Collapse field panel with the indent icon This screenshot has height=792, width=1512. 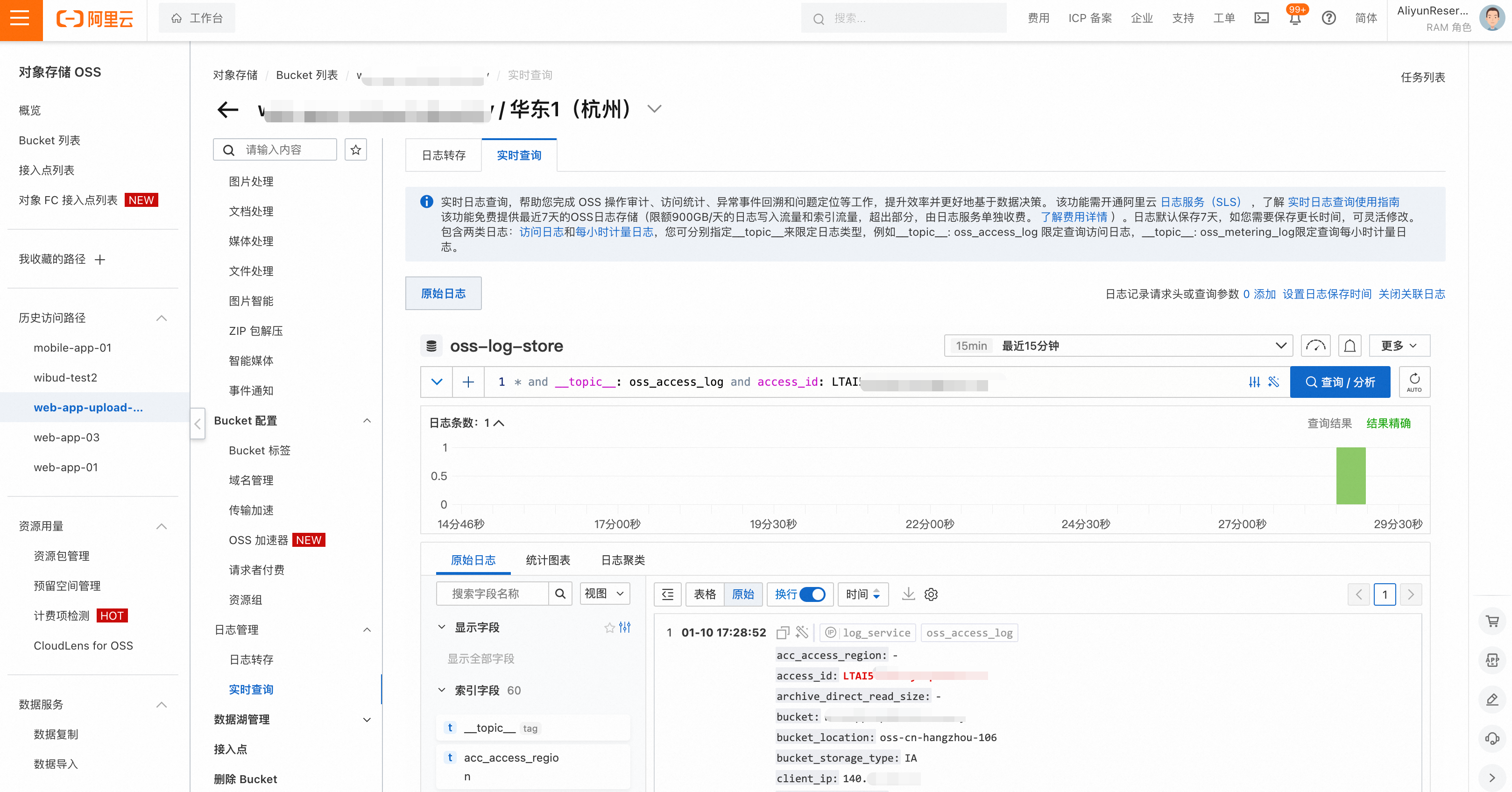click(667, 594)
